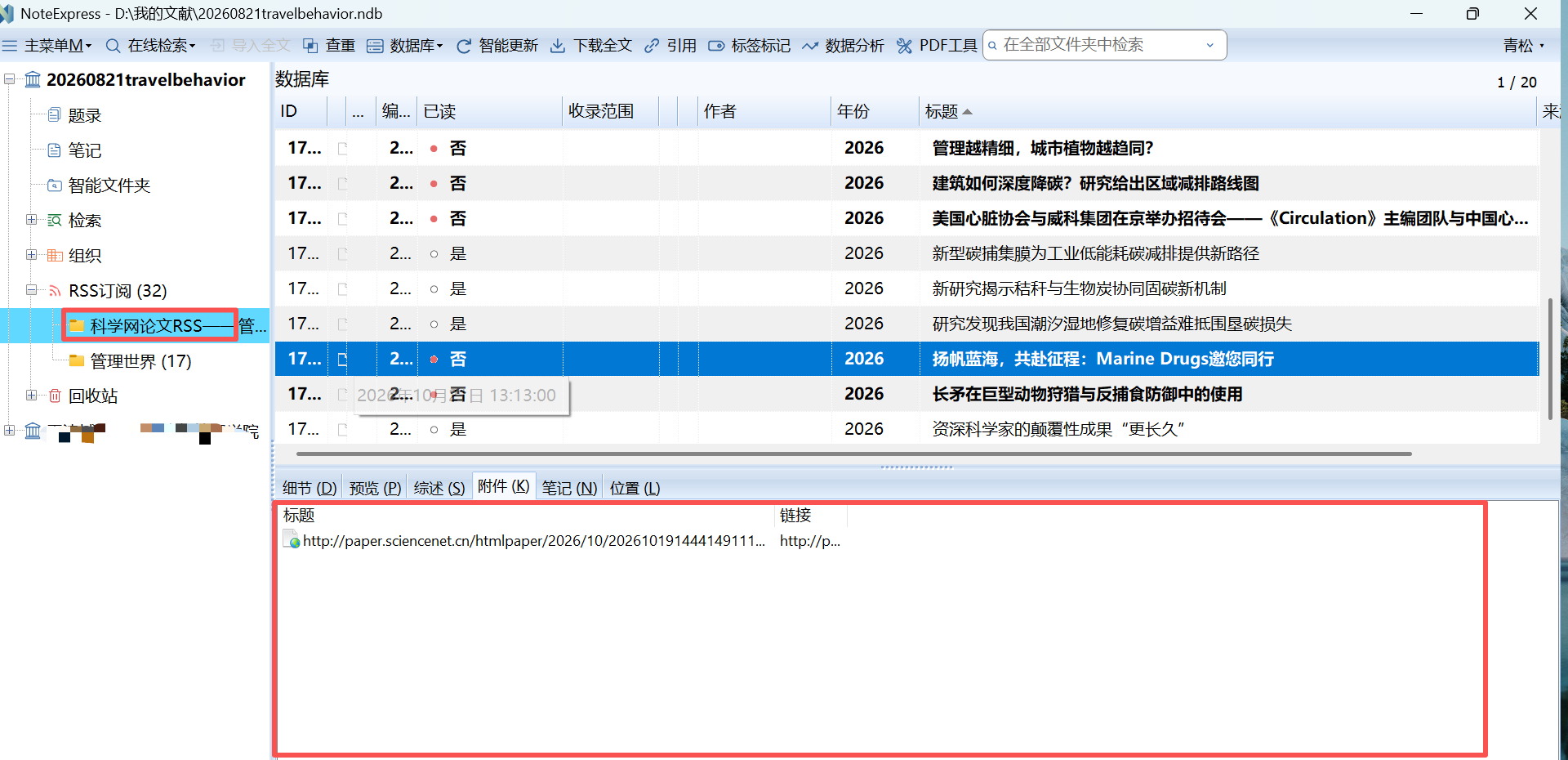Open the 青松 user account menu

1524,46
